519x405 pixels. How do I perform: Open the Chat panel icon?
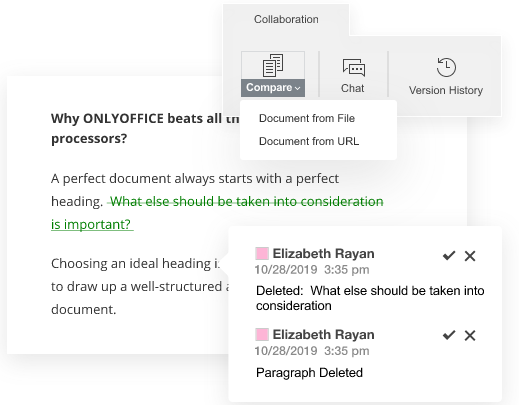pyautogui.click(x=354, y=68)
